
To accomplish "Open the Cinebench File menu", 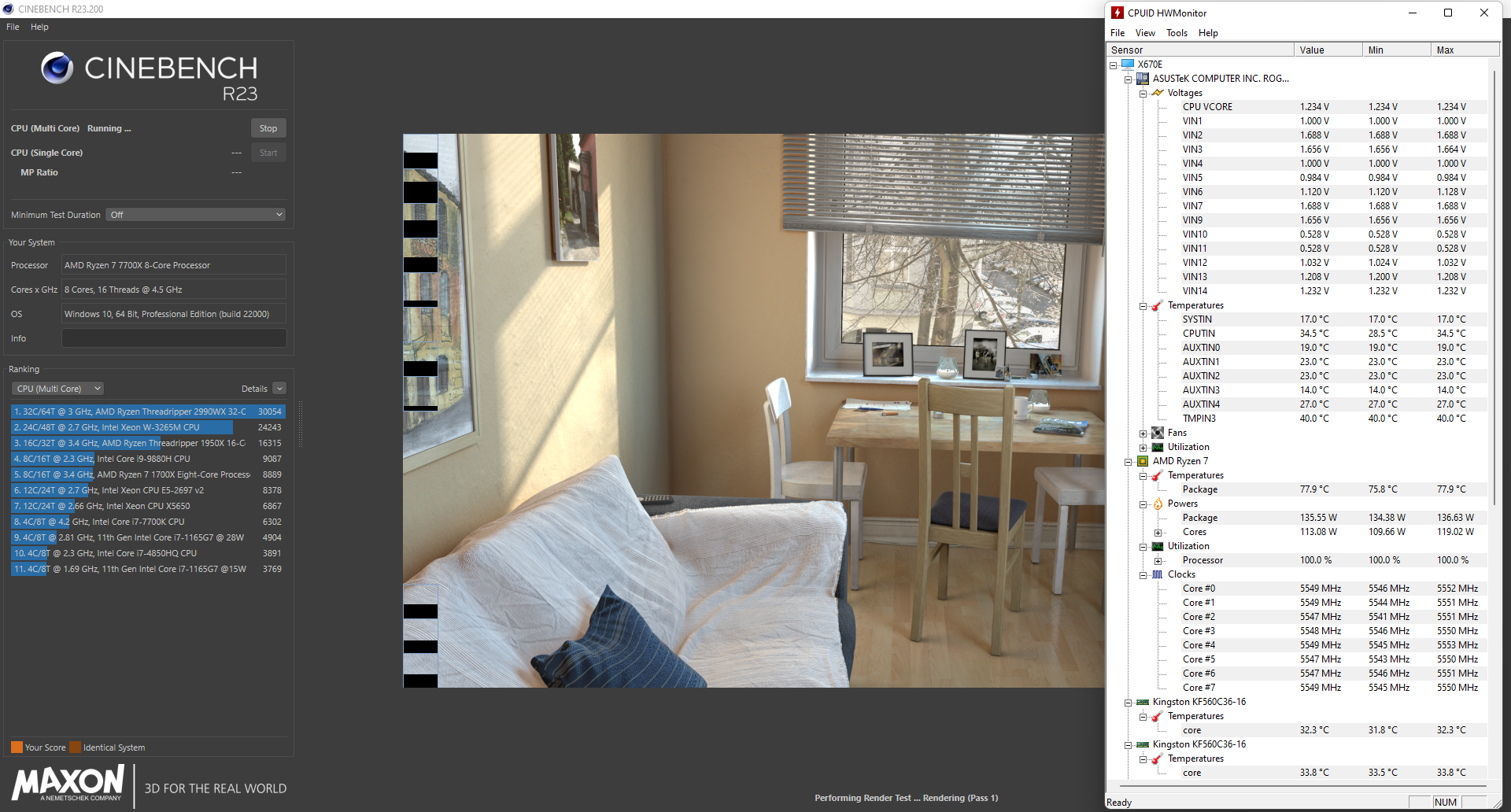I will click(x=13, y=27).
